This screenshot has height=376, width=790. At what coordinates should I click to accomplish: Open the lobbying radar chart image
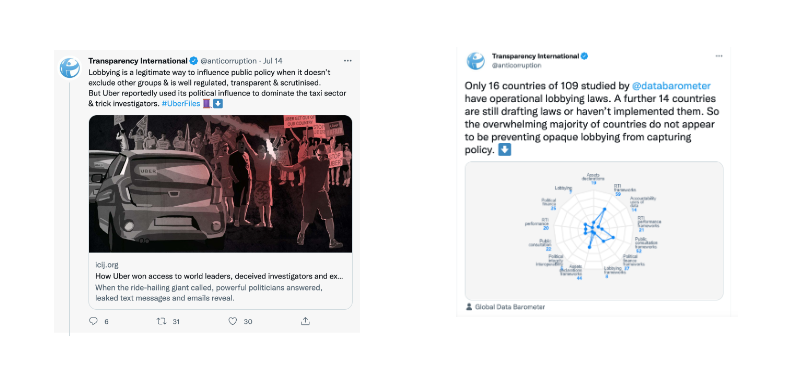click(x=594, y=231)
